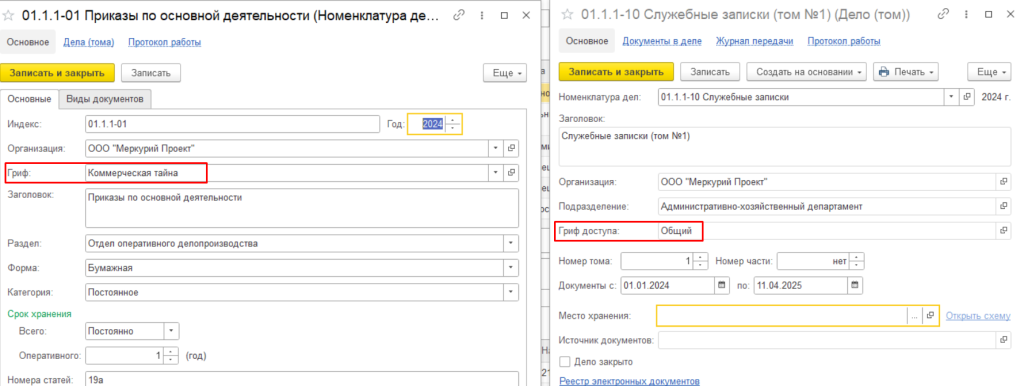Adjust the Оперативного срок spinner arrows
The image size is (1024, 386).
click(x=170, y=356)
